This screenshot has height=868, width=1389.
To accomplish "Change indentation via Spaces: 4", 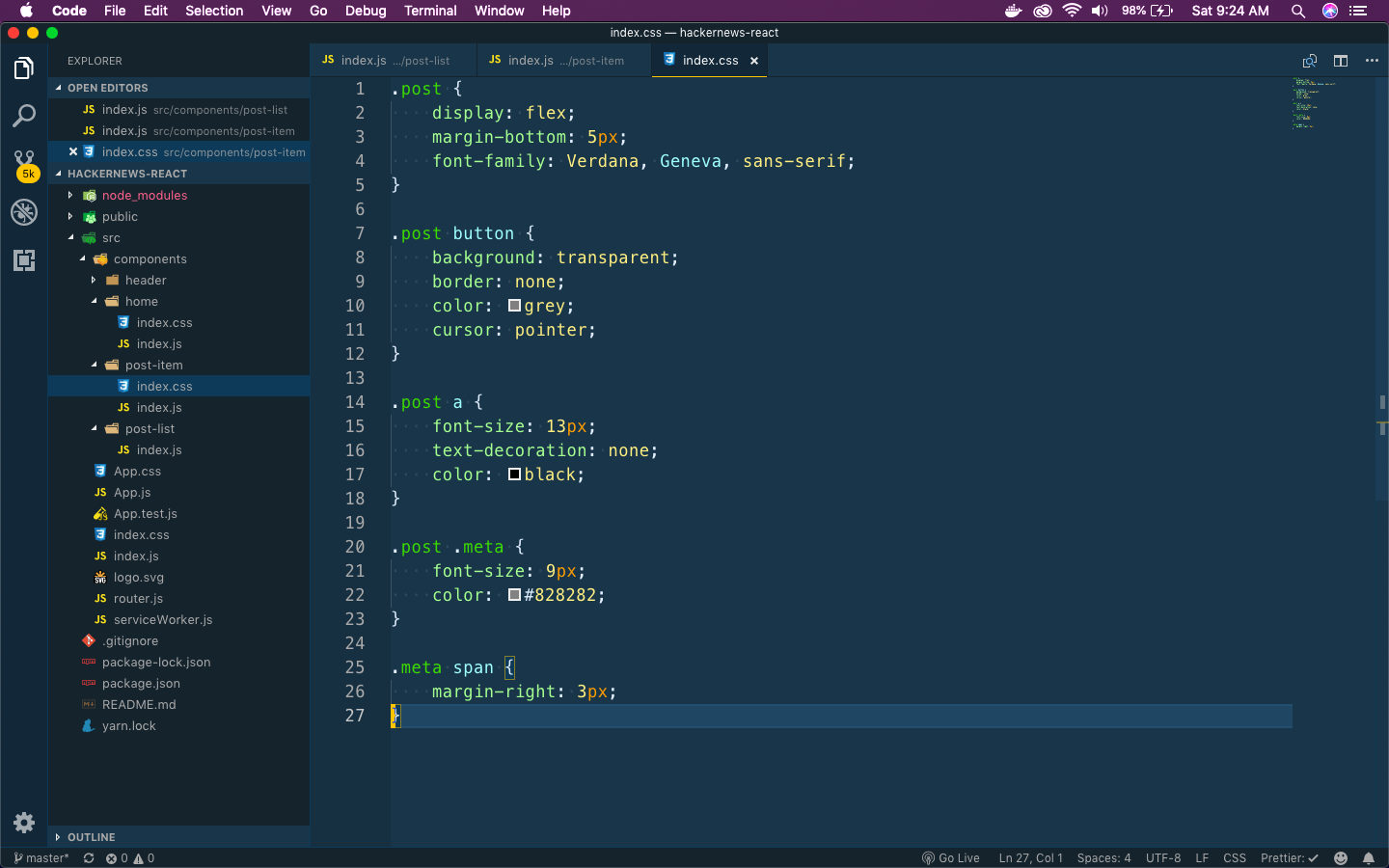I will coord(1103,858).
